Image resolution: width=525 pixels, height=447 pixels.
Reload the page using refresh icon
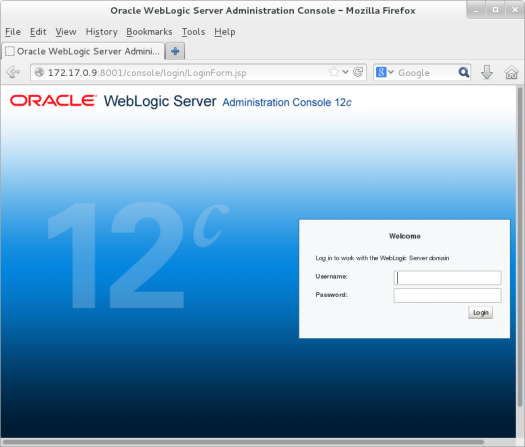coord(358,72)
